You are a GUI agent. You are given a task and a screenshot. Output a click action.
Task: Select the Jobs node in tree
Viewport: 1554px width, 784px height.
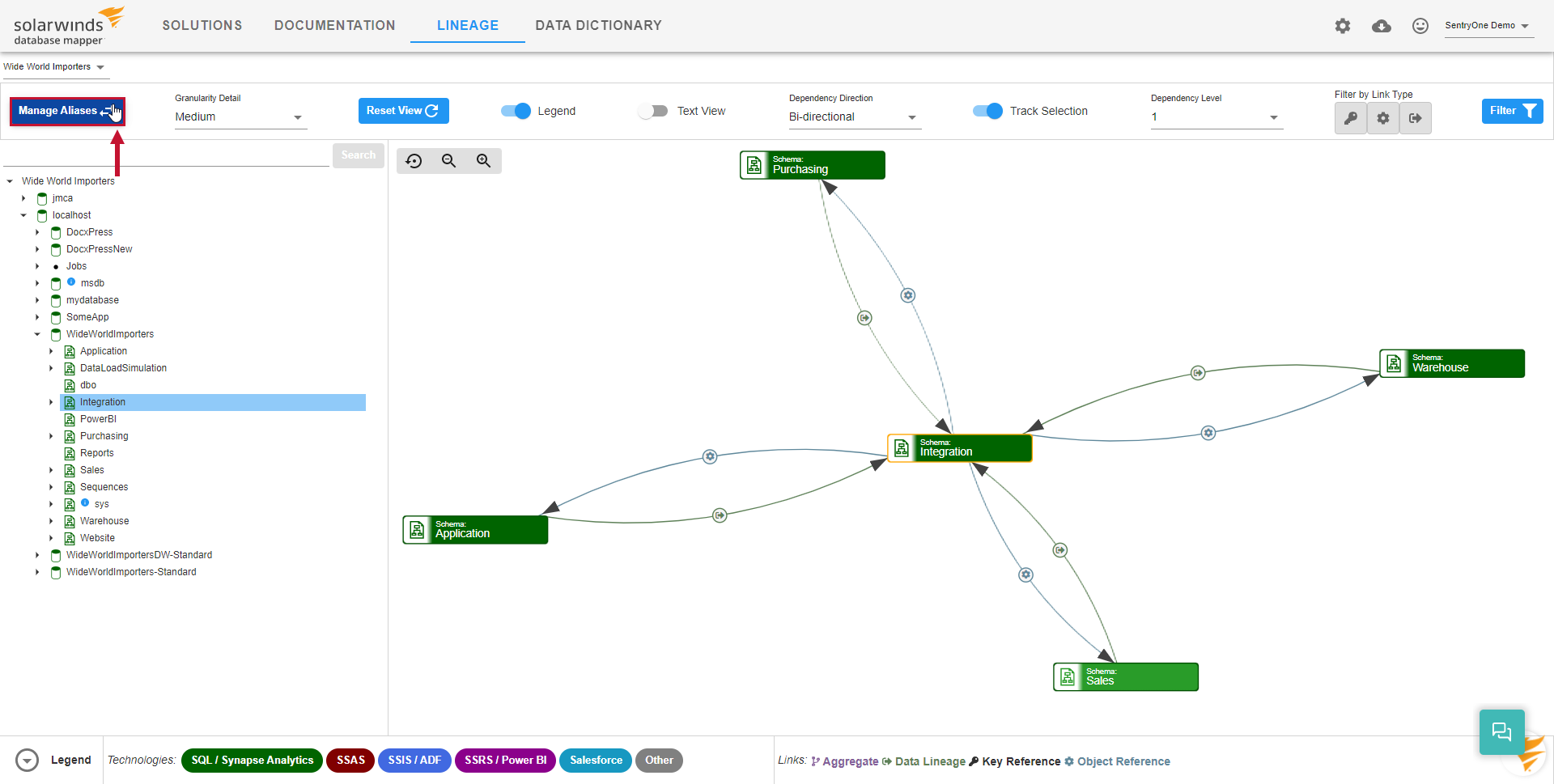click(76, 266)
